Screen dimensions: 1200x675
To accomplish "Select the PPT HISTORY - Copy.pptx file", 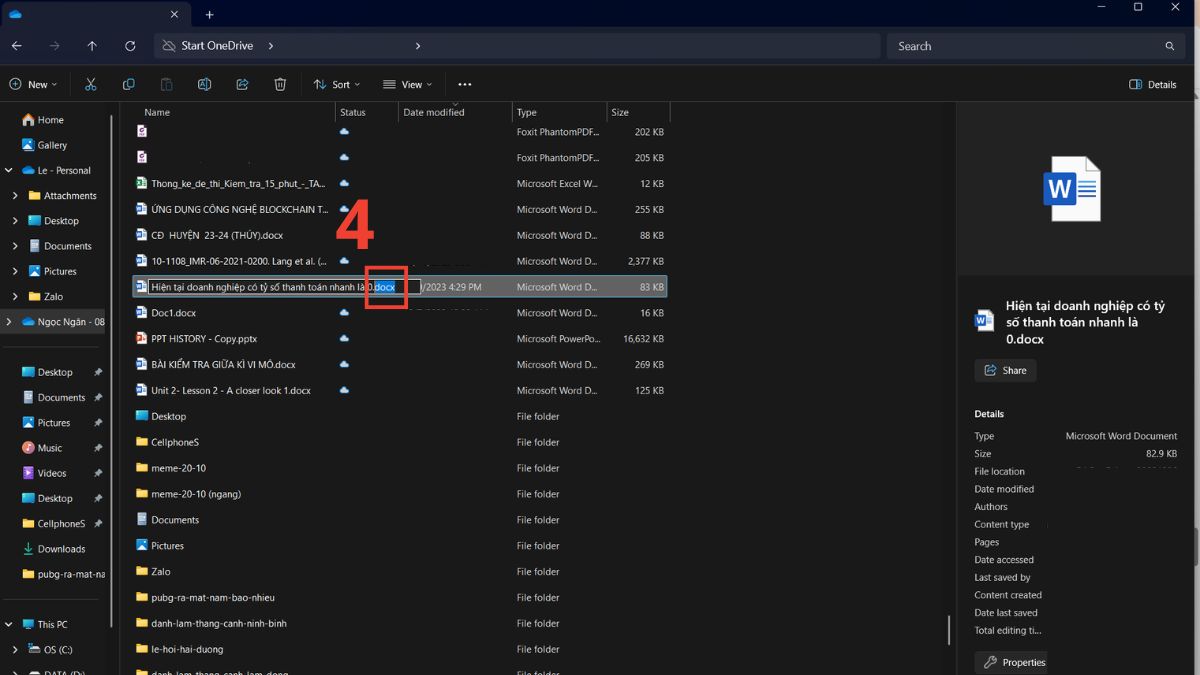I will pyautogui.click(x=200, y=339).
